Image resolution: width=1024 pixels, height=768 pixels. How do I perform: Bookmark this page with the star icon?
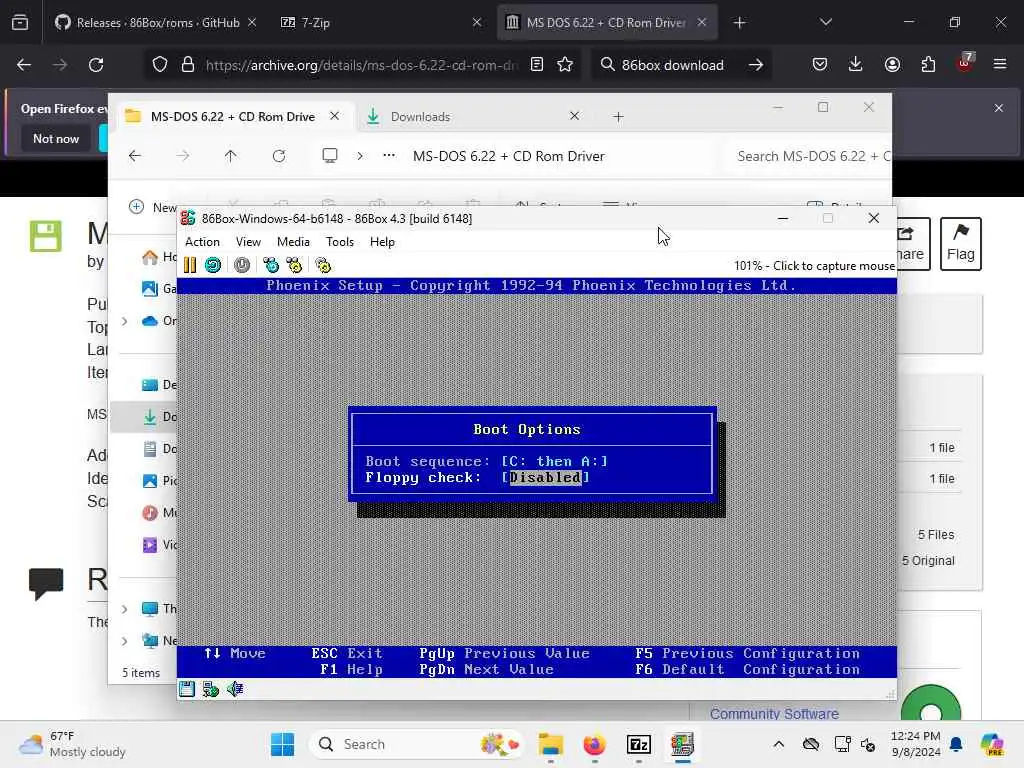tap(565, 65)
